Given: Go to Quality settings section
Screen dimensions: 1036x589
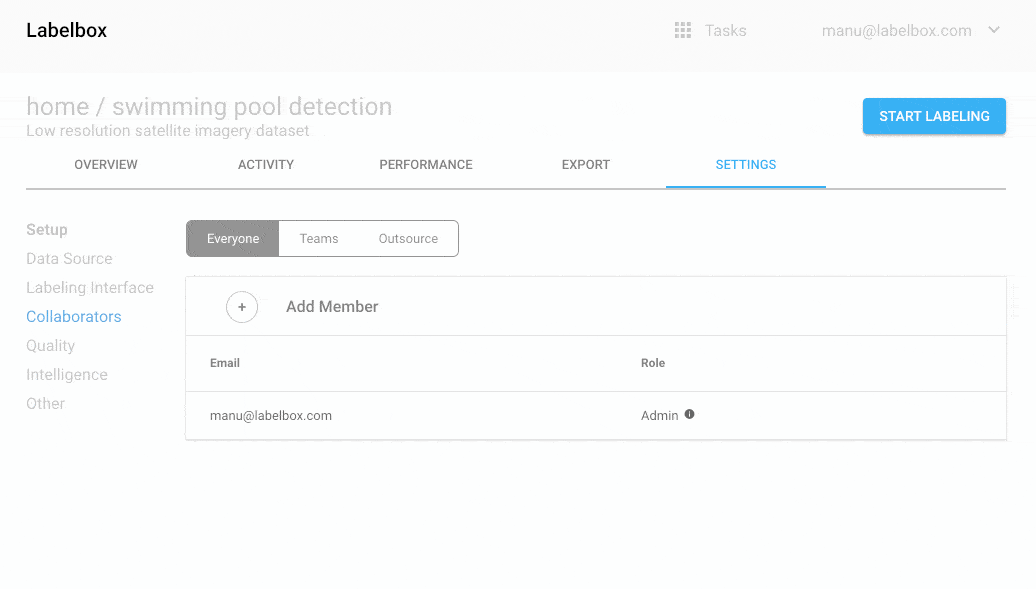Looking at the screenshot, I should [x=51, y=346].
